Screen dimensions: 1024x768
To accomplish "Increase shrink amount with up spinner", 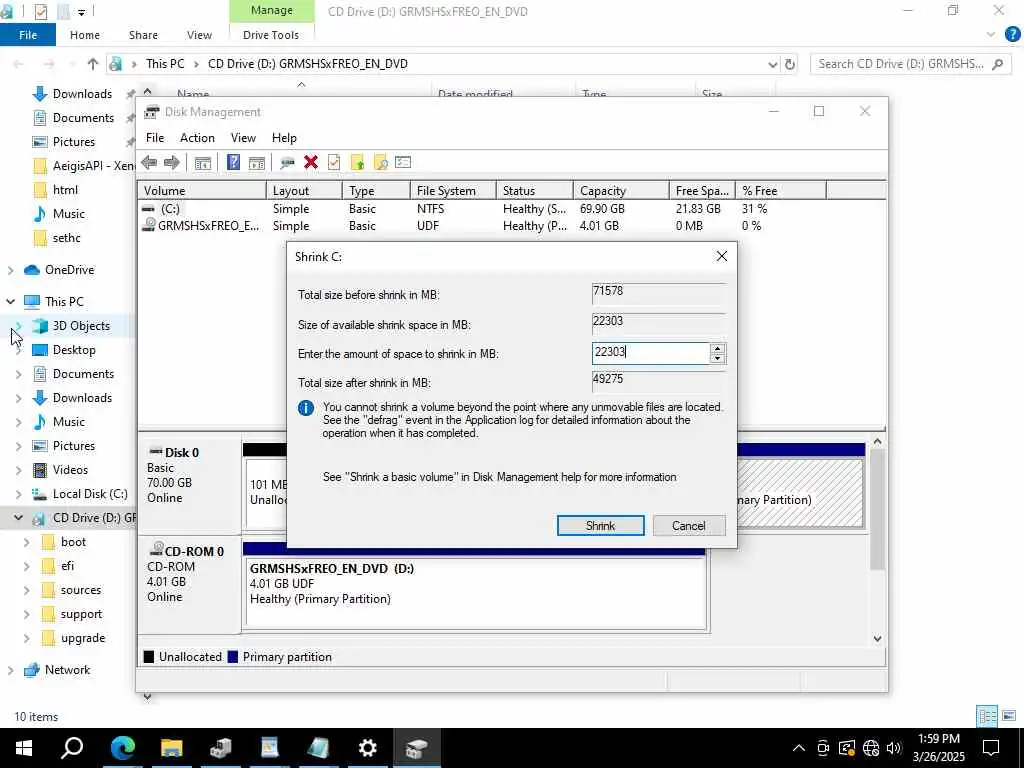I will [717, 349].
